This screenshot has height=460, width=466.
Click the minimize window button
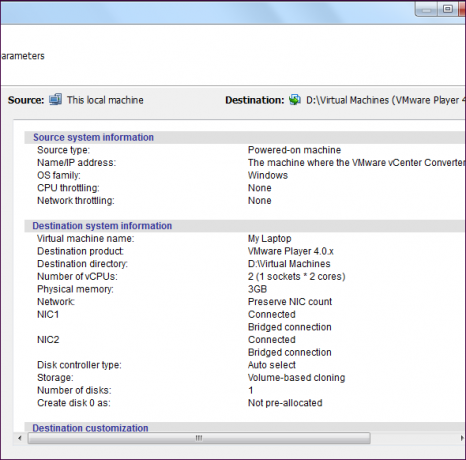427,9
